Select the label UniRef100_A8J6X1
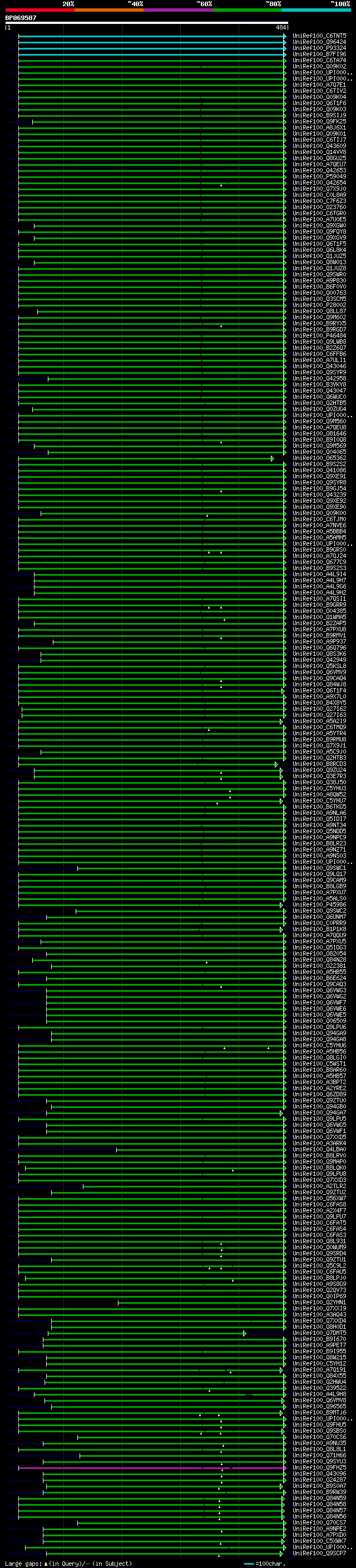The width and height of the screenshot is (356, 1568). (319, 128)
